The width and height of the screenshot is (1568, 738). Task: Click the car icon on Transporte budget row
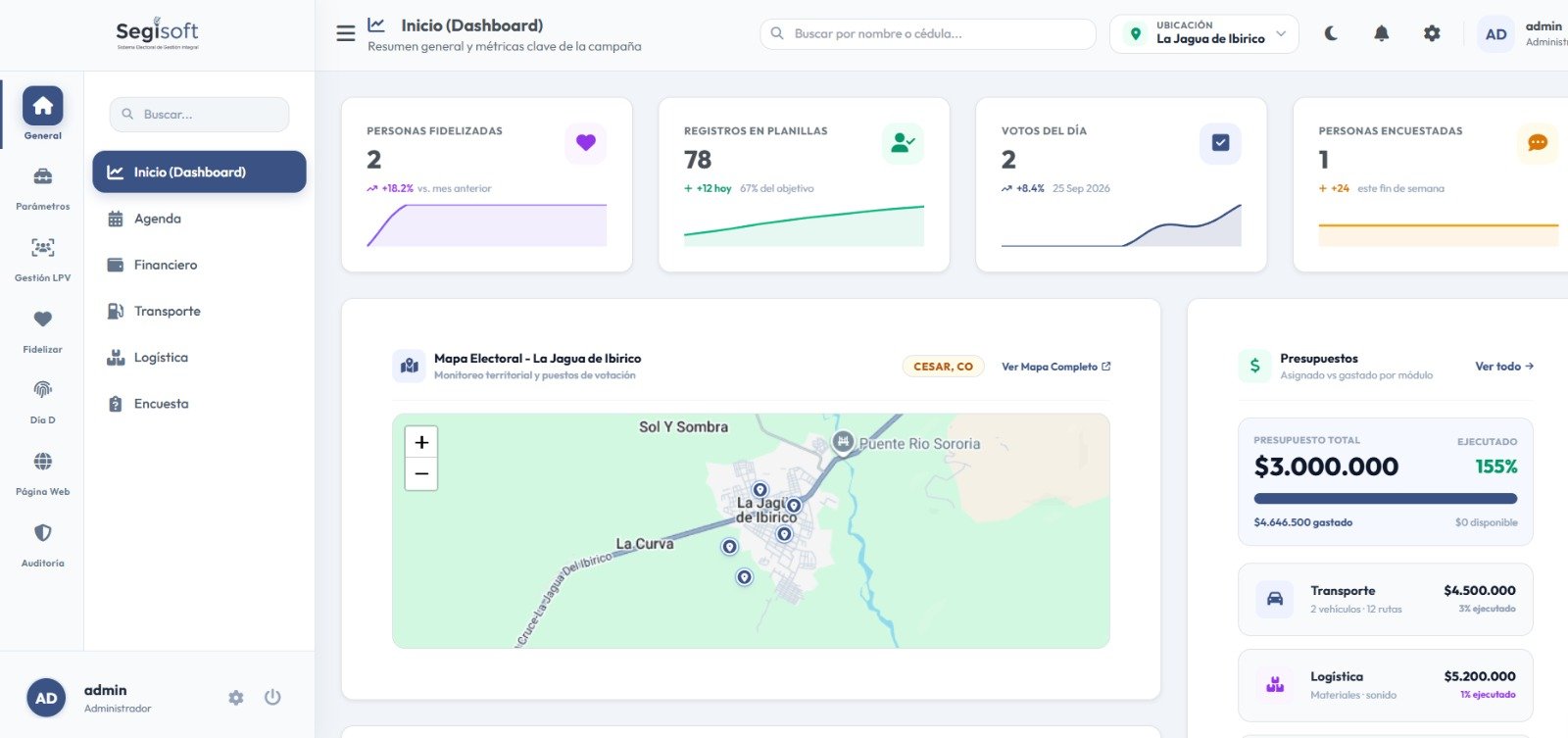click(x=1275, y=599)
